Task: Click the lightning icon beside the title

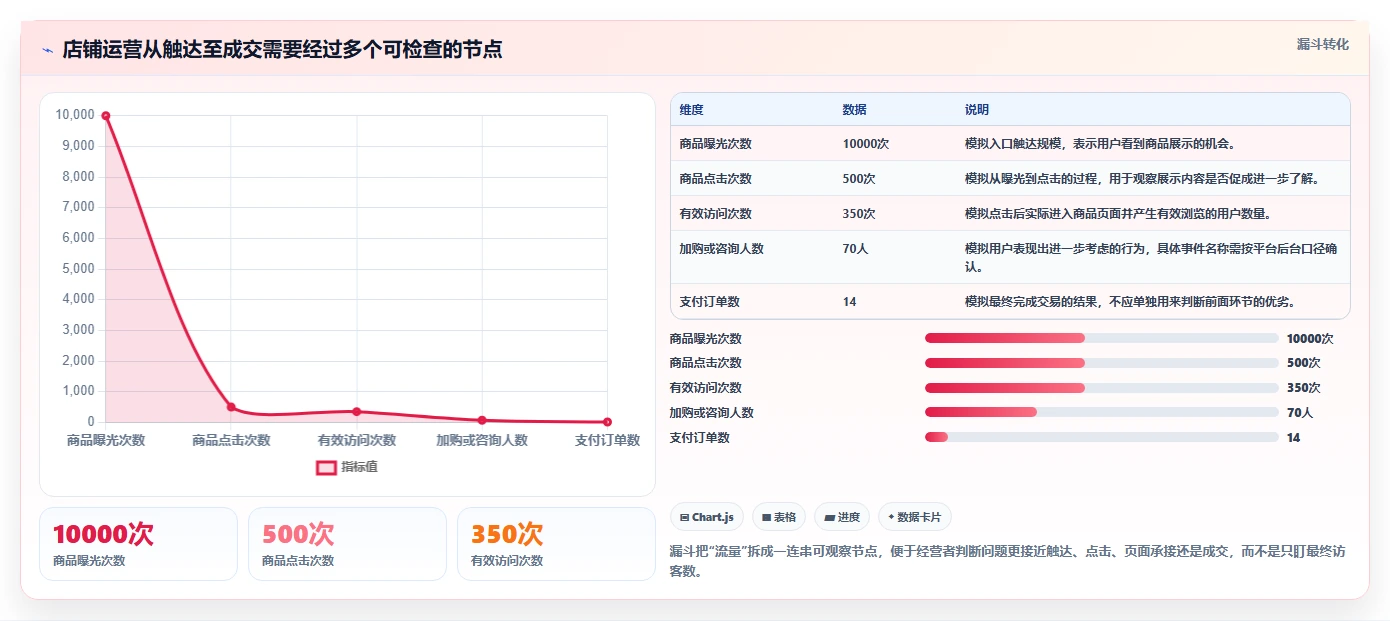Action: pyautogui.click(x=48, y=50)
